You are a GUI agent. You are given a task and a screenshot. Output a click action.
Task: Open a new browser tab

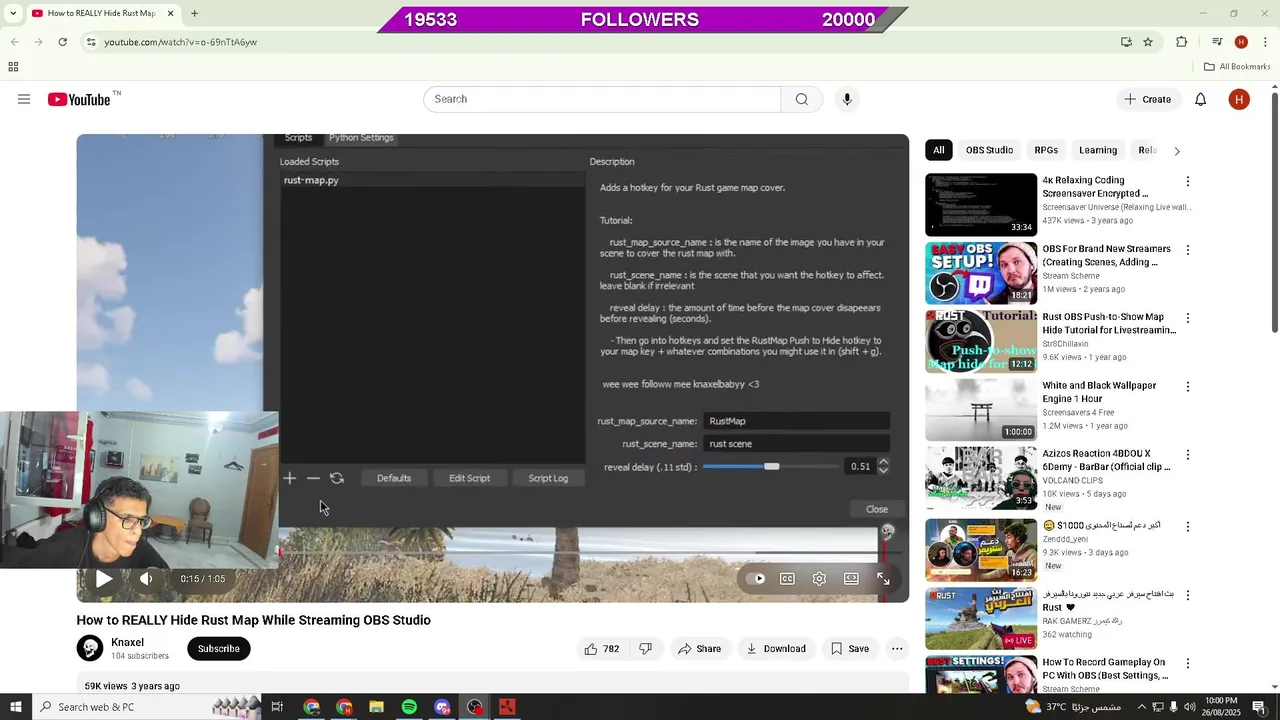(194, 14)
